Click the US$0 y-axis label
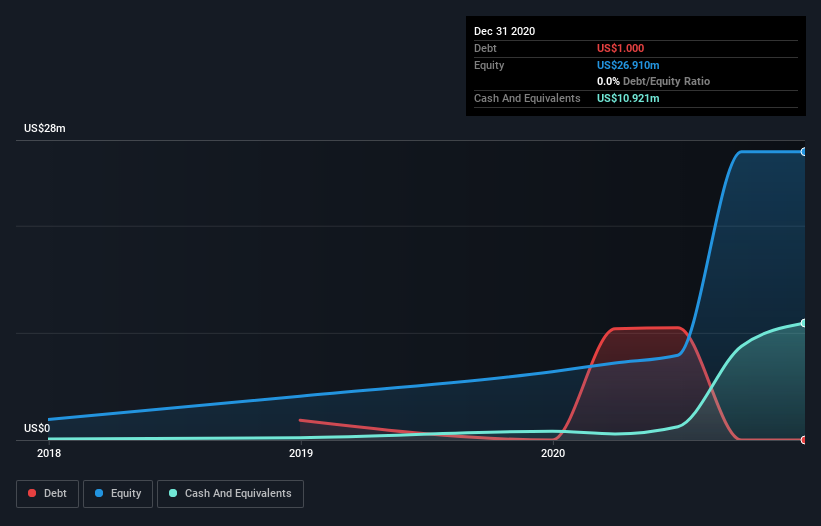Image resolution: width=821 pixels, height=526 pixels. pyautogui.click(x=37, y=428)
